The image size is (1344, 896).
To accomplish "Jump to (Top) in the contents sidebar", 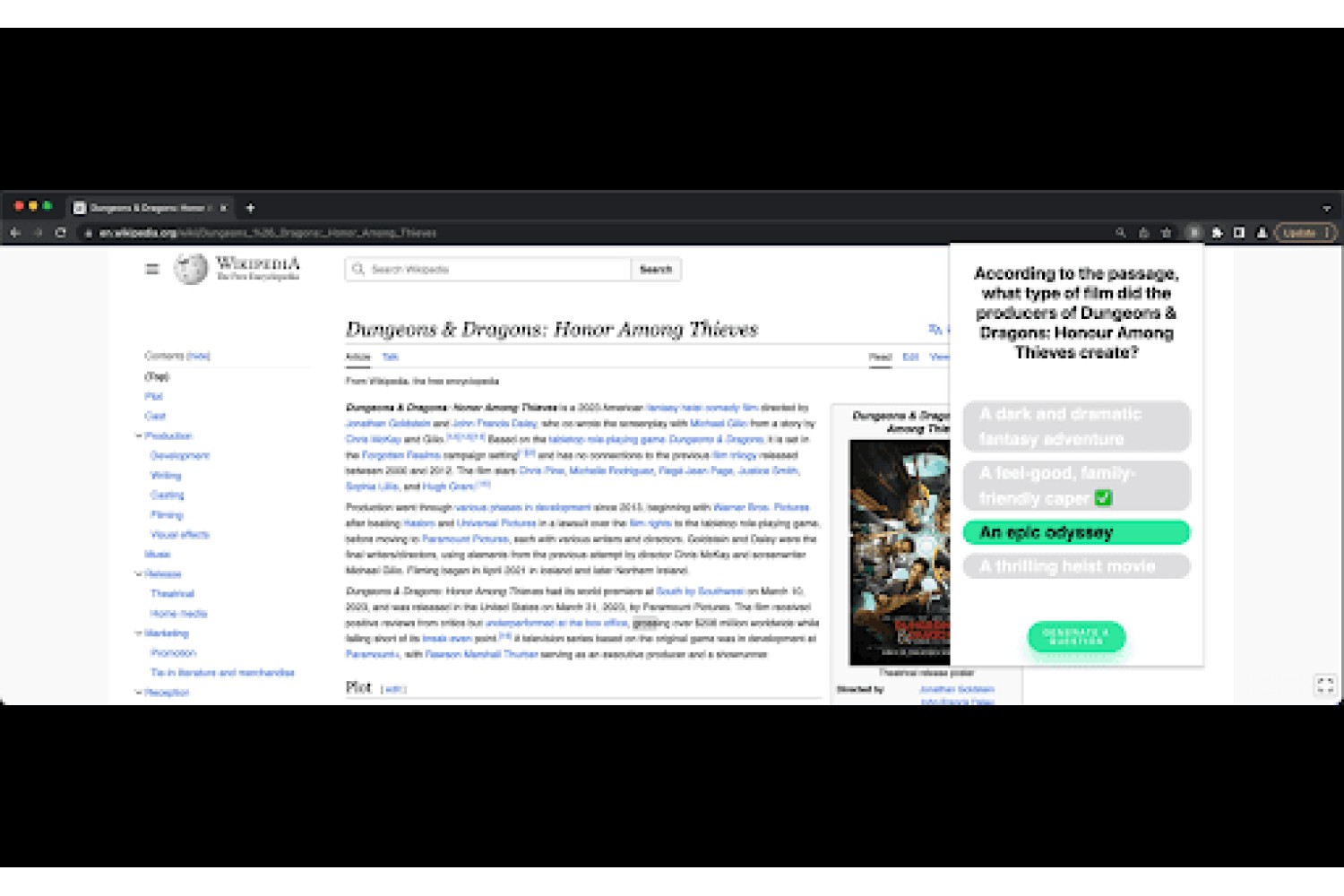I will (x=157, y=376).
